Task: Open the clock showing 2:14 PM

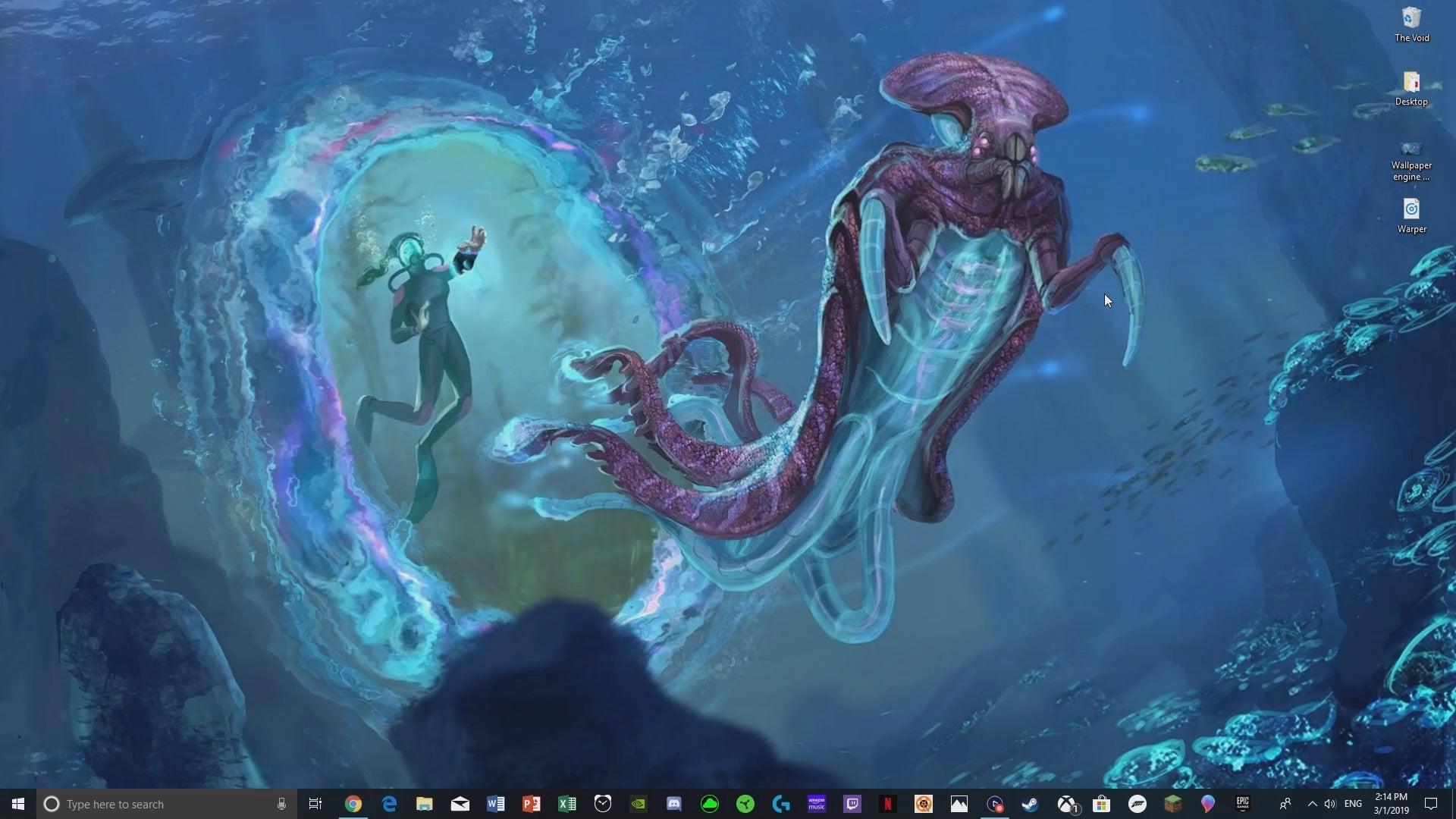Action: (x=1391, y=804)
